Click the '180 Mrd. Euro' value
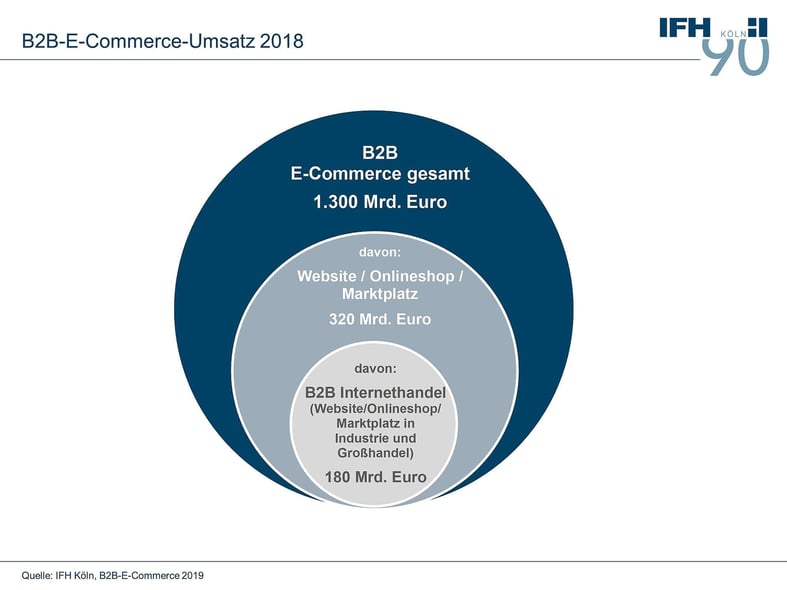Image resolution: width=787 pixels, height=590 pixels. tap(375, 477)
